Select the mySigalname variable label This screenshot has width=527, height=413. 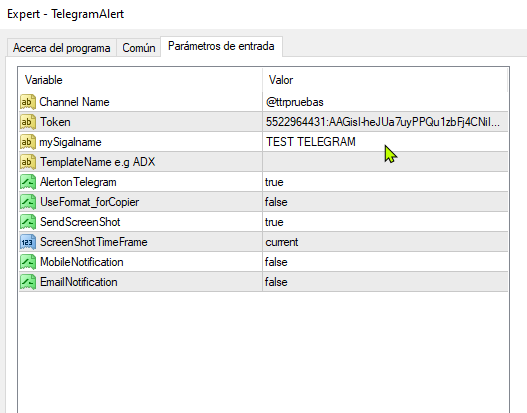[x=70, y=142]
